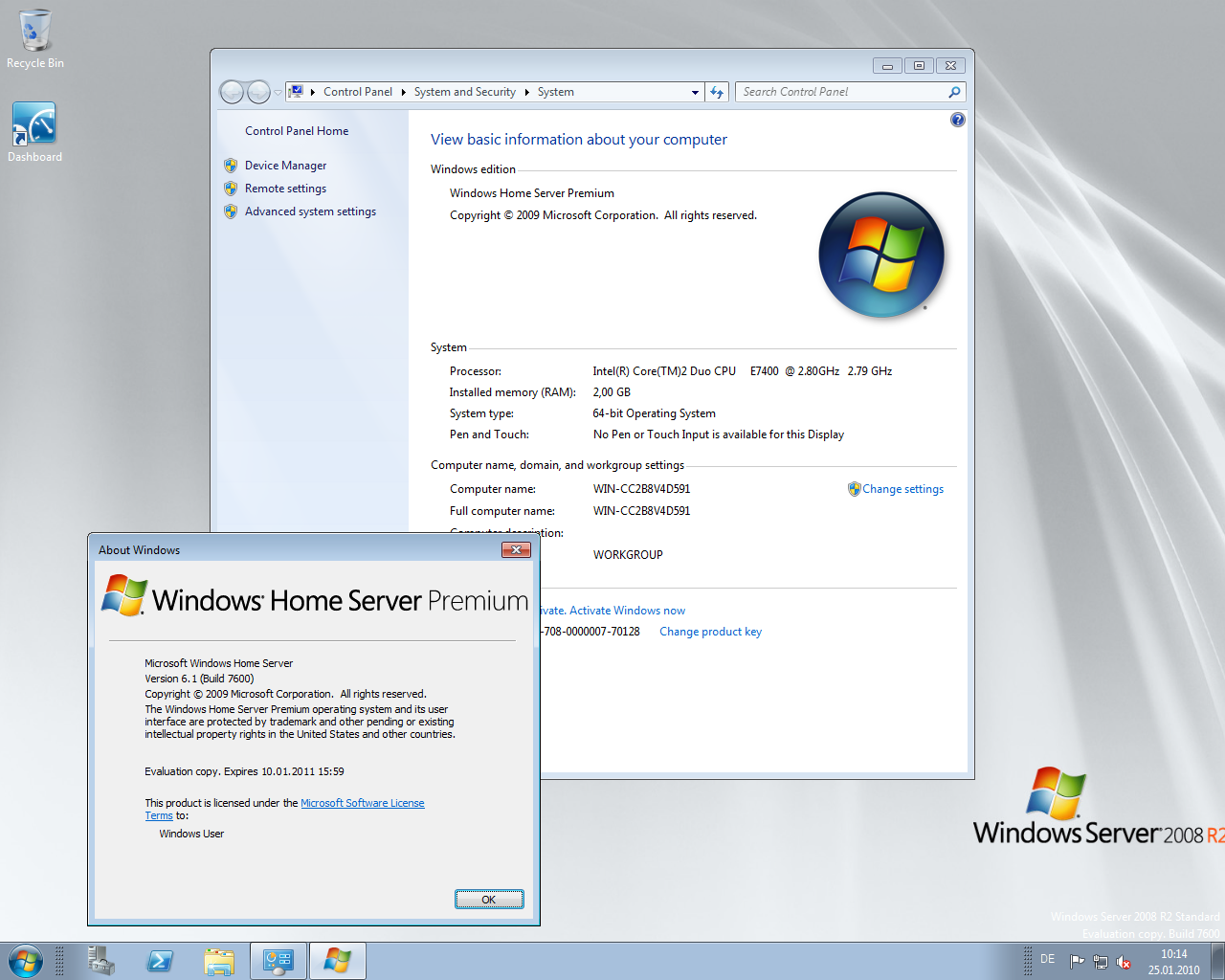Click the DE language indicator

tap(1048, 959)
